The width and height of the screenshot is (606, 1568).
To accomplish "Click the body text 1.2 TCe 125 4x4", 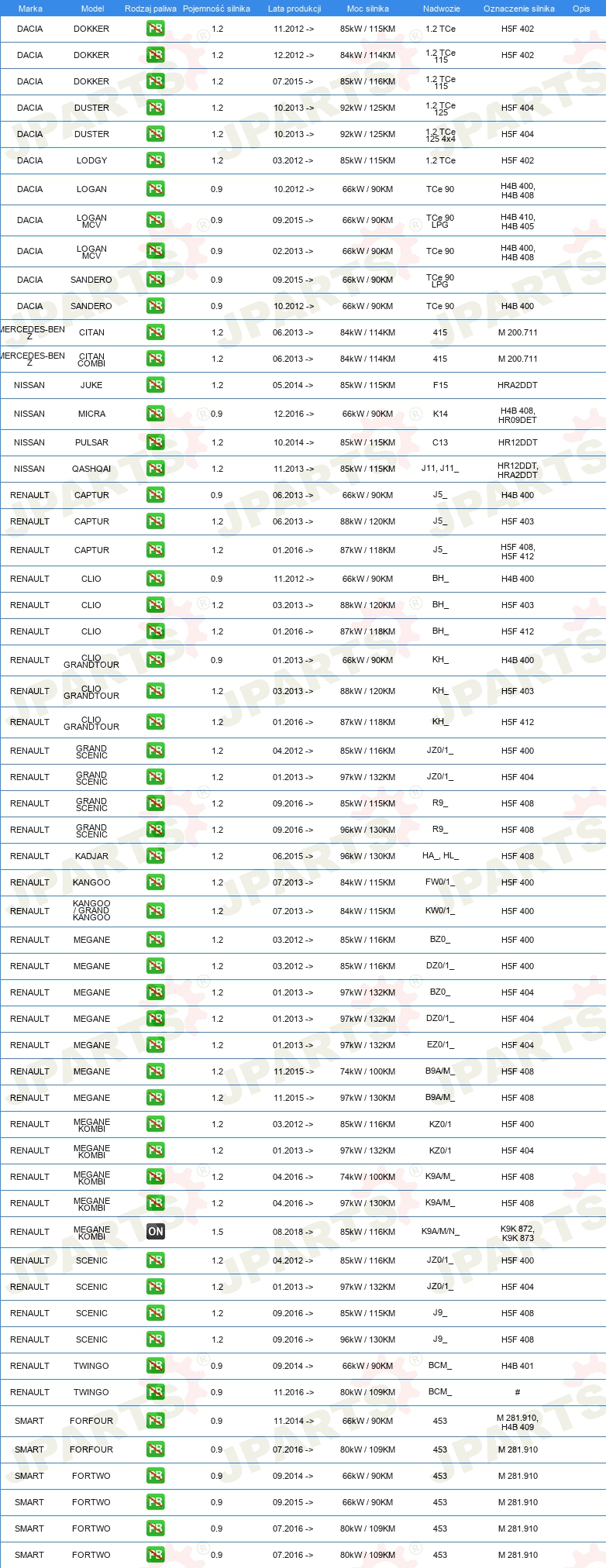I will click(440, 136).
